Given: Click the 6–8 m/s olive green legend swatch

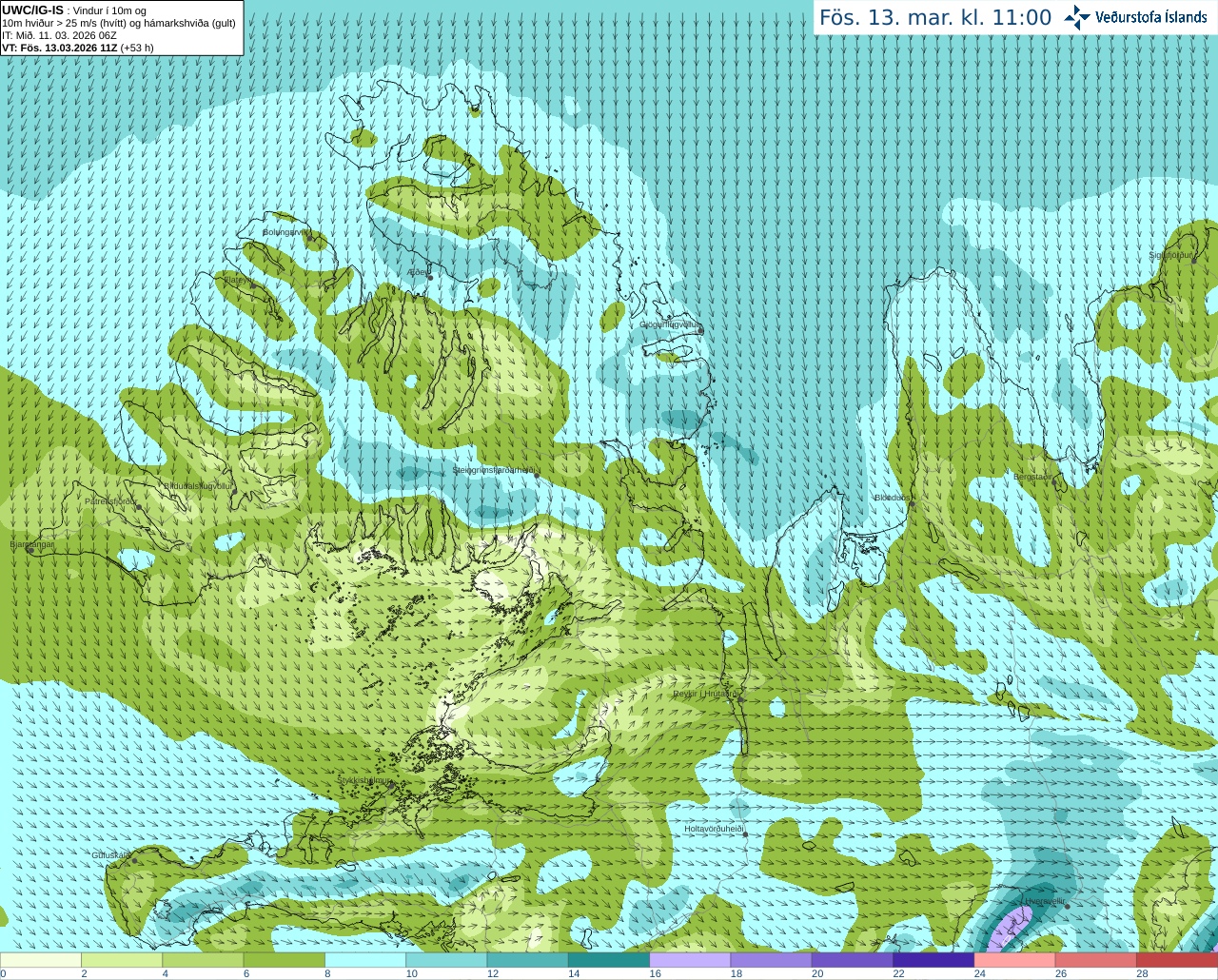Looking at the screenshot, I should (x=285, y=960).
